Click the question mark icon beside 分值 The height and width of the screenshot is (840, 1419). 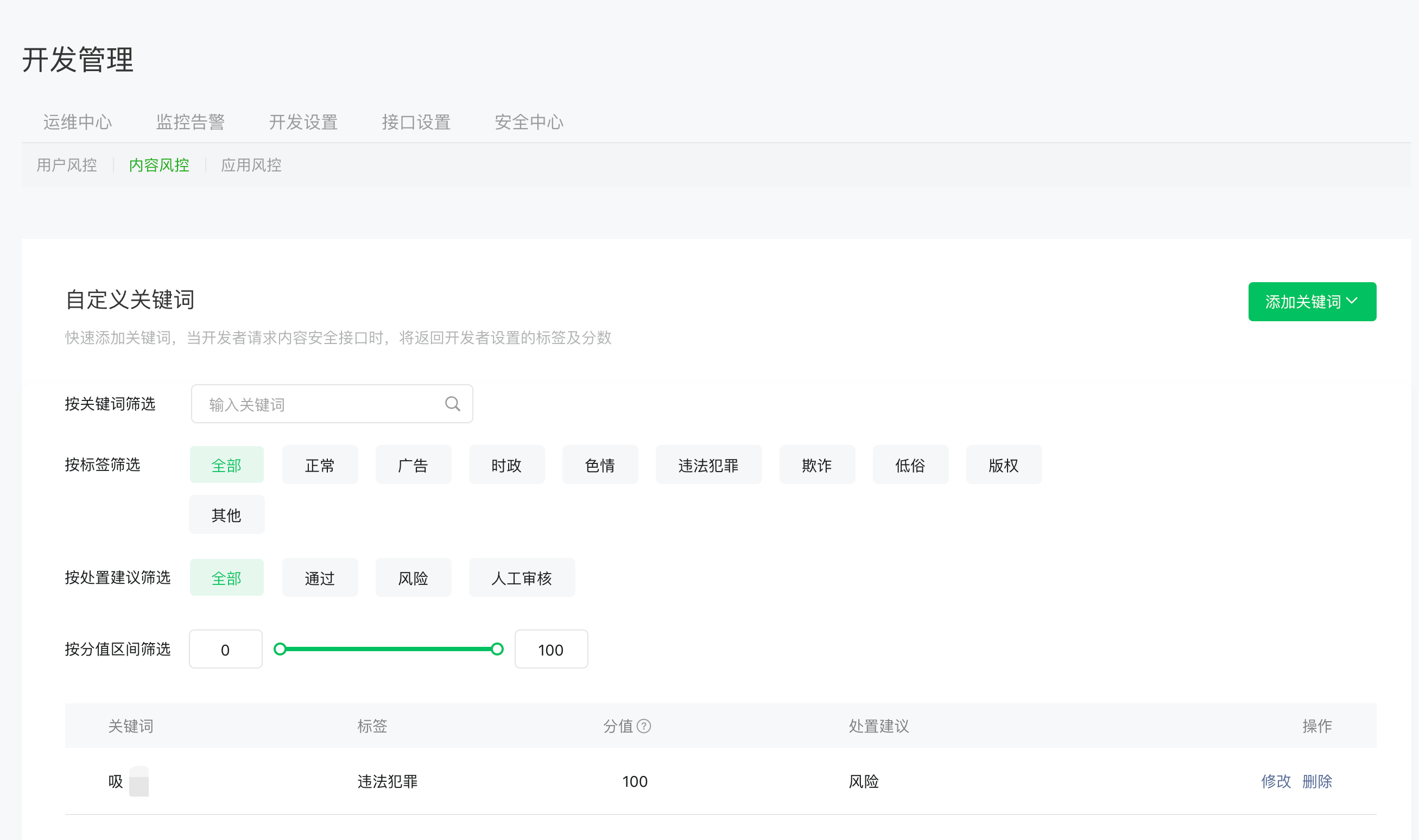click(x=644, y=726)
